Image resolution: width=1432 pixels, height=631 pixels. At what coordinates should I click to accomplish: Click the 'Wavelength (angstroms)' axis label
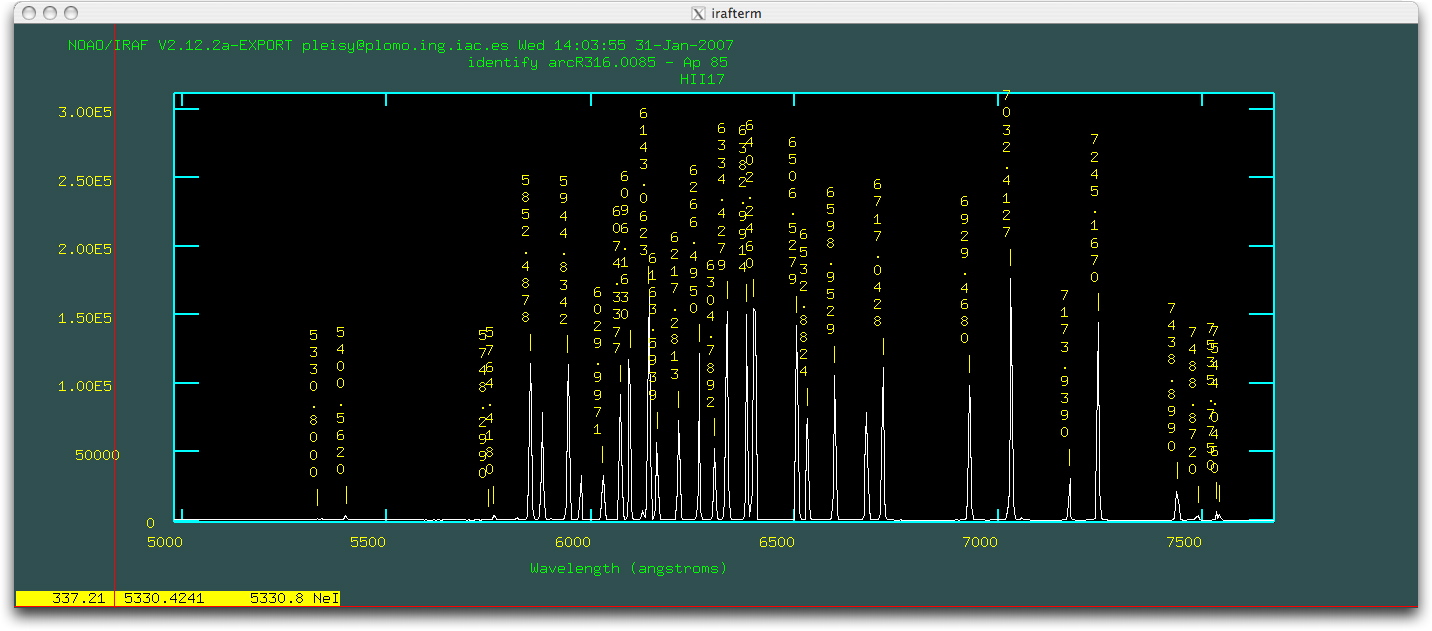coord(628,568)
